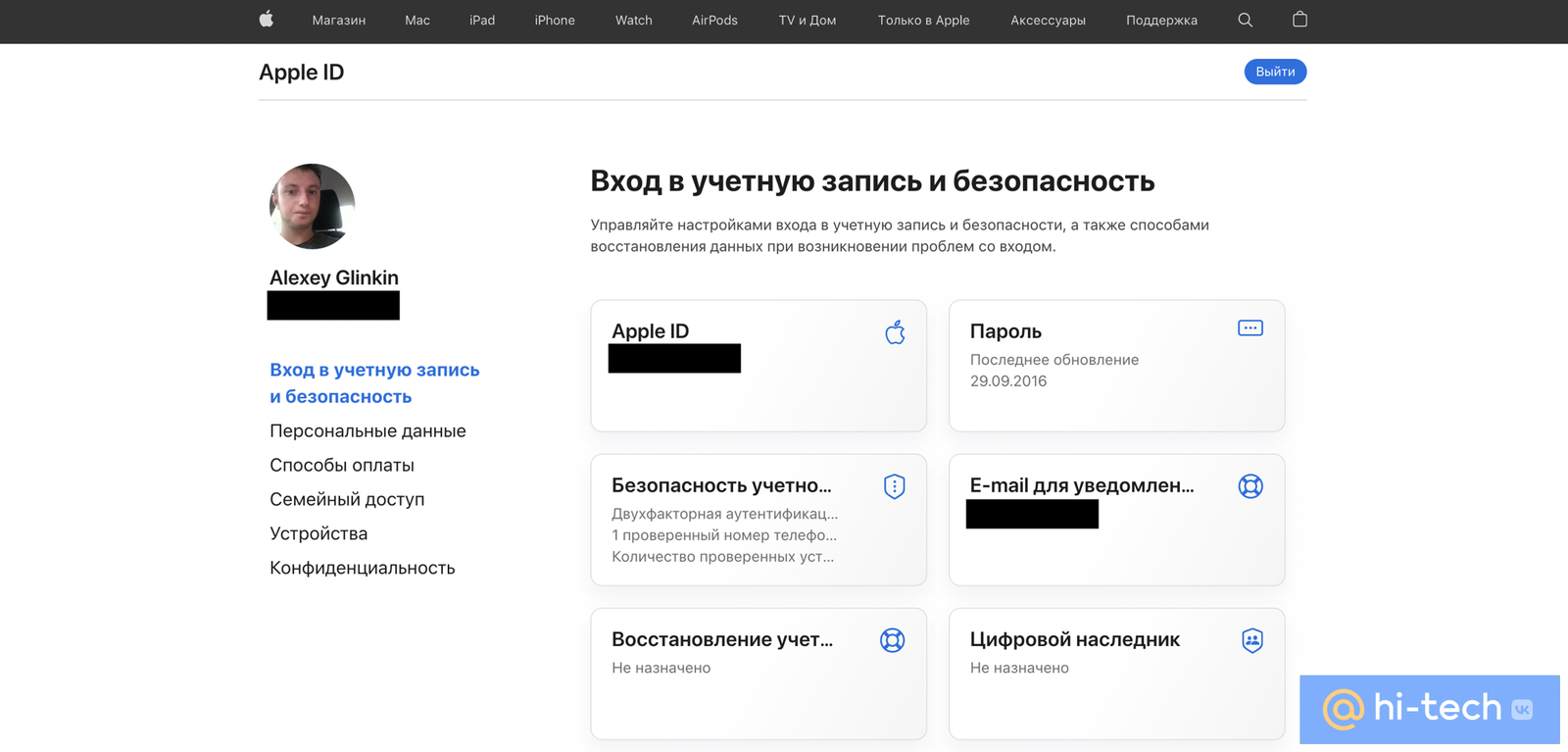Go to Семейный доступ in the sidebar

[347, 500]
